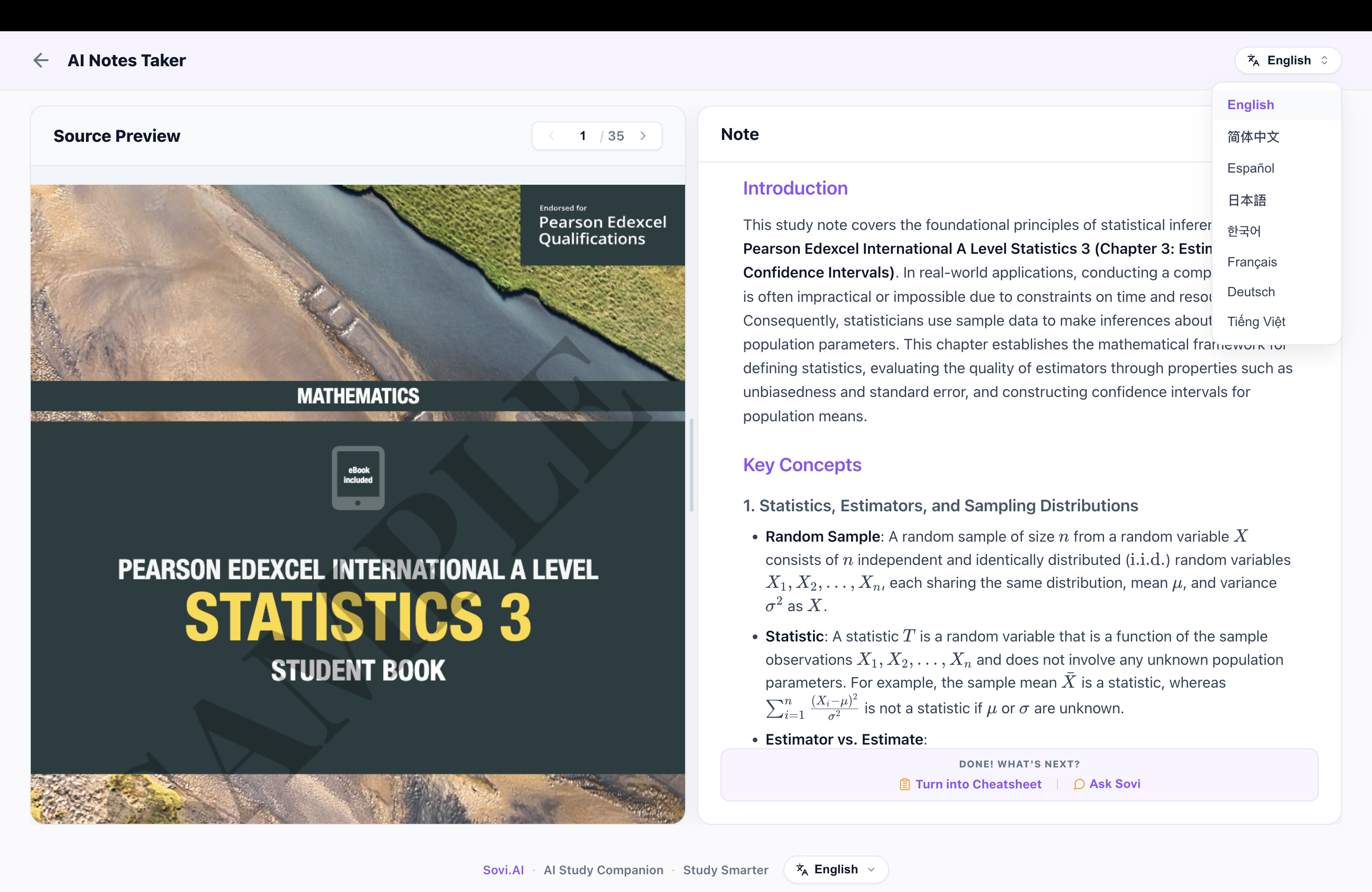Click 'Statistic' bold term in the note
Viewport: 1372px width, 892px height.
pos(794,636)
